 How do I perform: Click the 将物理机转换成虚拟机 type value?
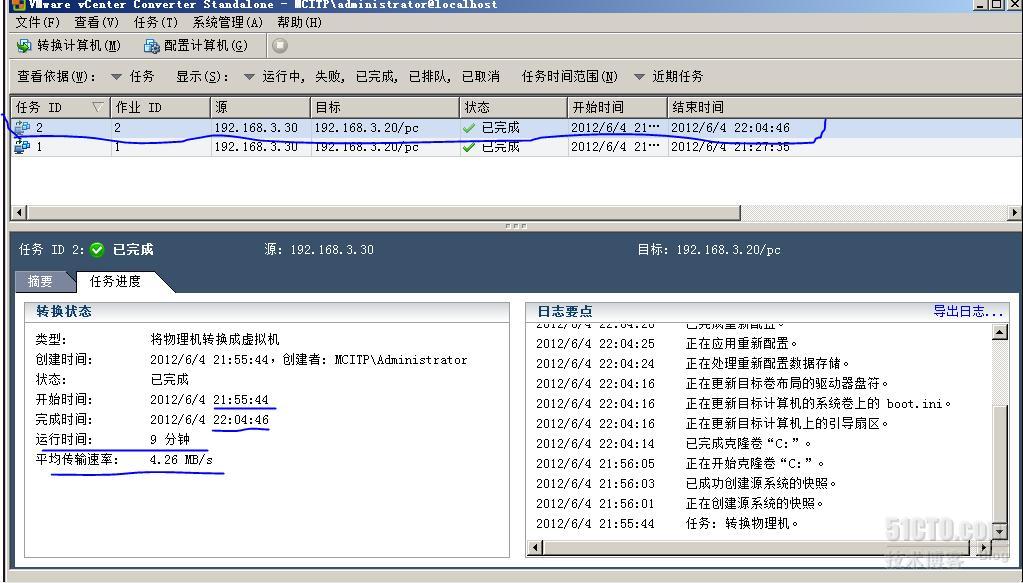(215, 340)
